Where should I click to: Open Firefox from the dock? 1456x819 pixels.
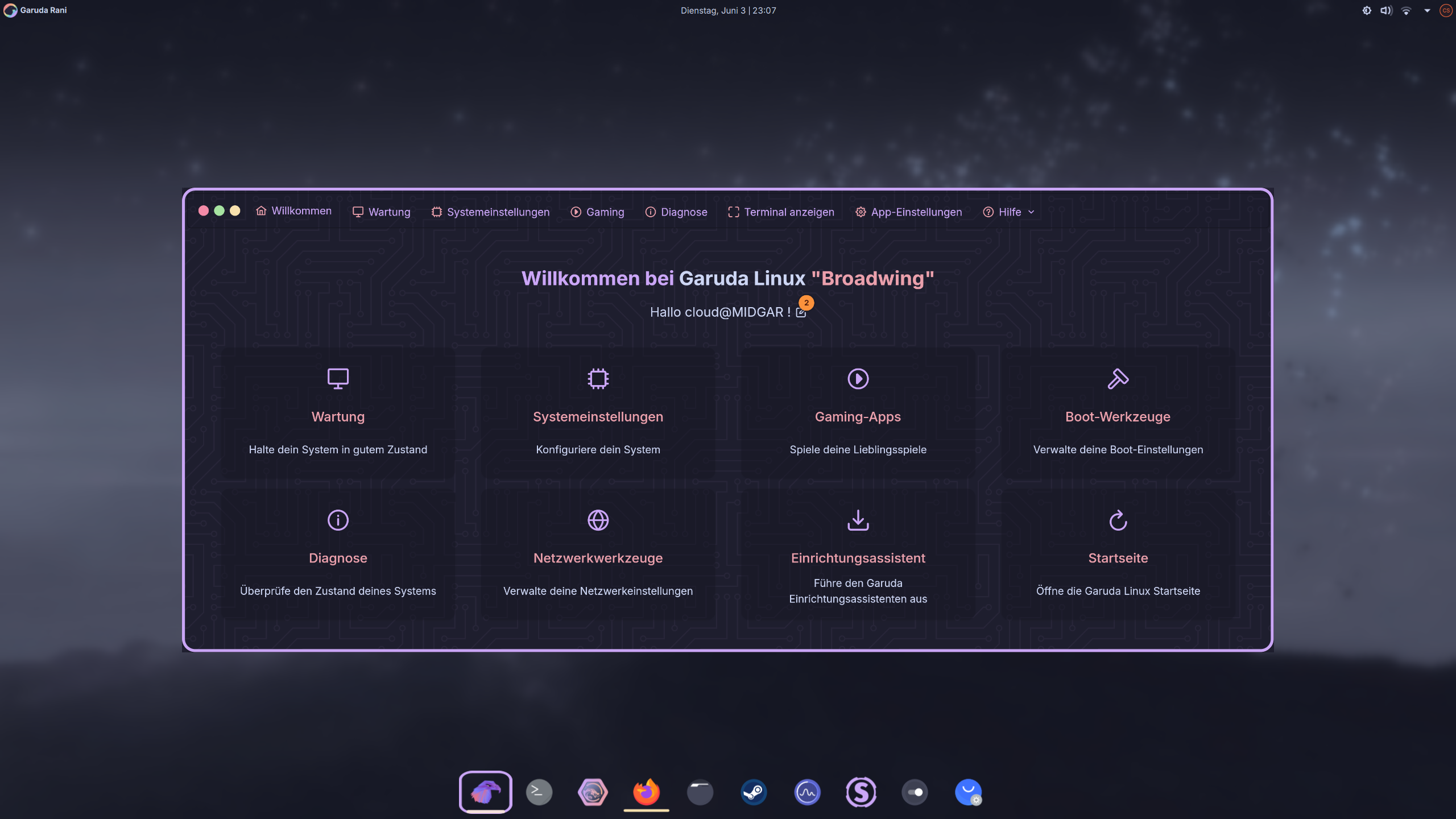coord(646,792)
